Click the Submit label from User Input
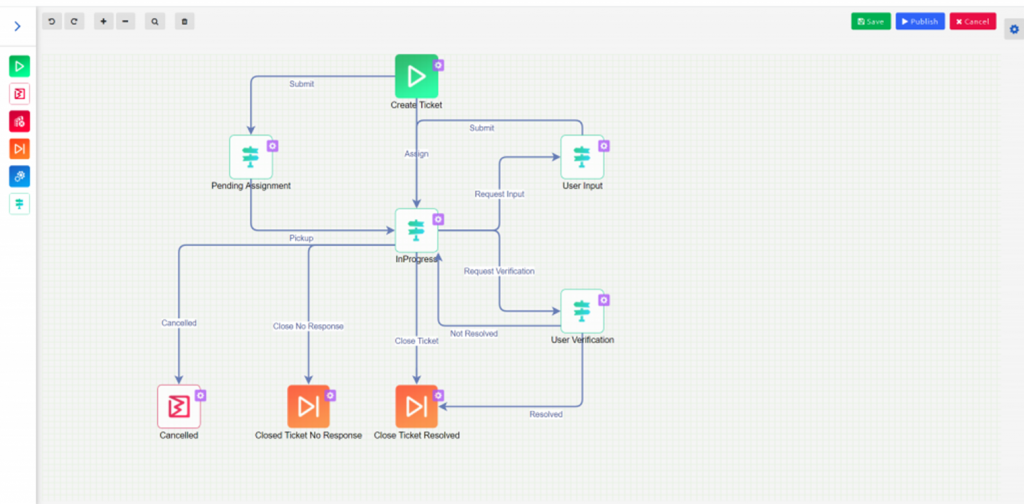The image size is (1024, 504). pos(481,128)
